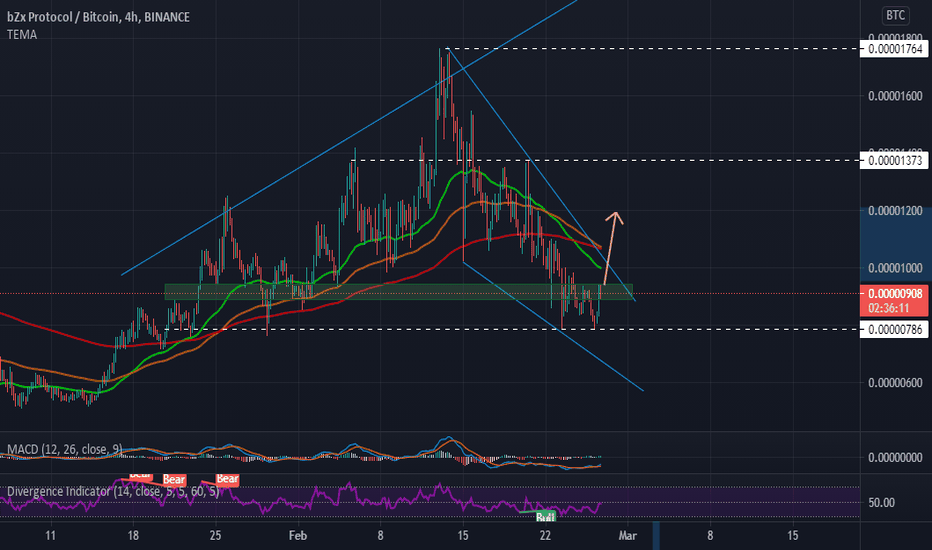Image resolution: width=932 pixels, height=550 pixels.
Task: Click the 0.00001373 price level label
Action: [895, 161]
